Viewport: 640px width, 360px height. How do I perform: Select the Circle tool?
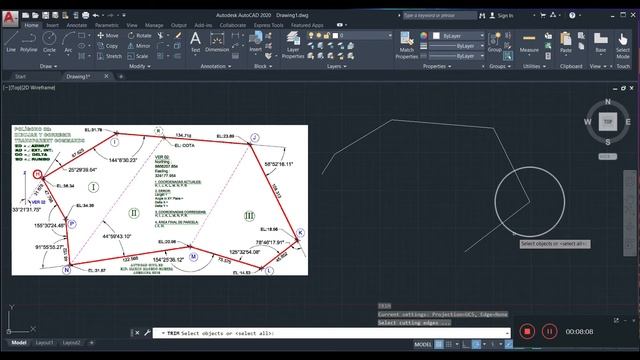coord(49,42)
